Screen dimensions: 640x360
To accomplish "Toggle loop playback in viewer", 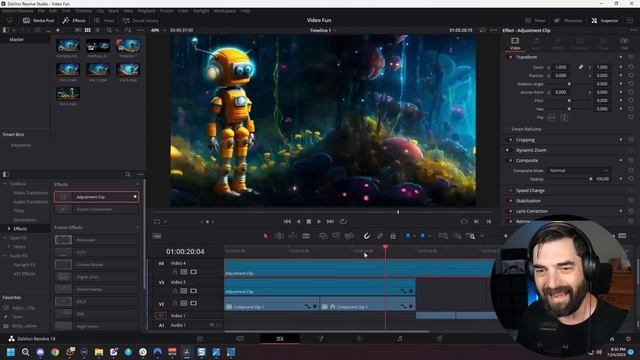I will coord(343,221).
